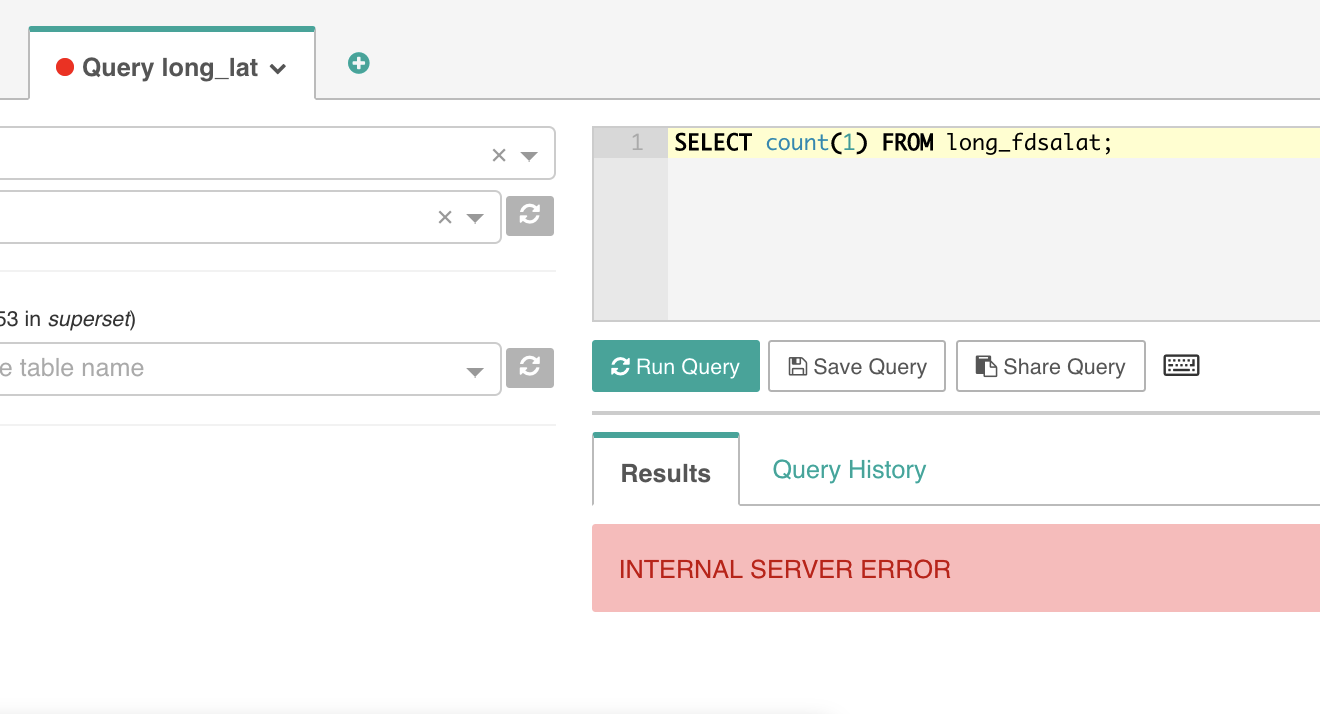This screenshot has height=714, width=1320.
Task: Refresh the schema list
Action: pos(530,216)
